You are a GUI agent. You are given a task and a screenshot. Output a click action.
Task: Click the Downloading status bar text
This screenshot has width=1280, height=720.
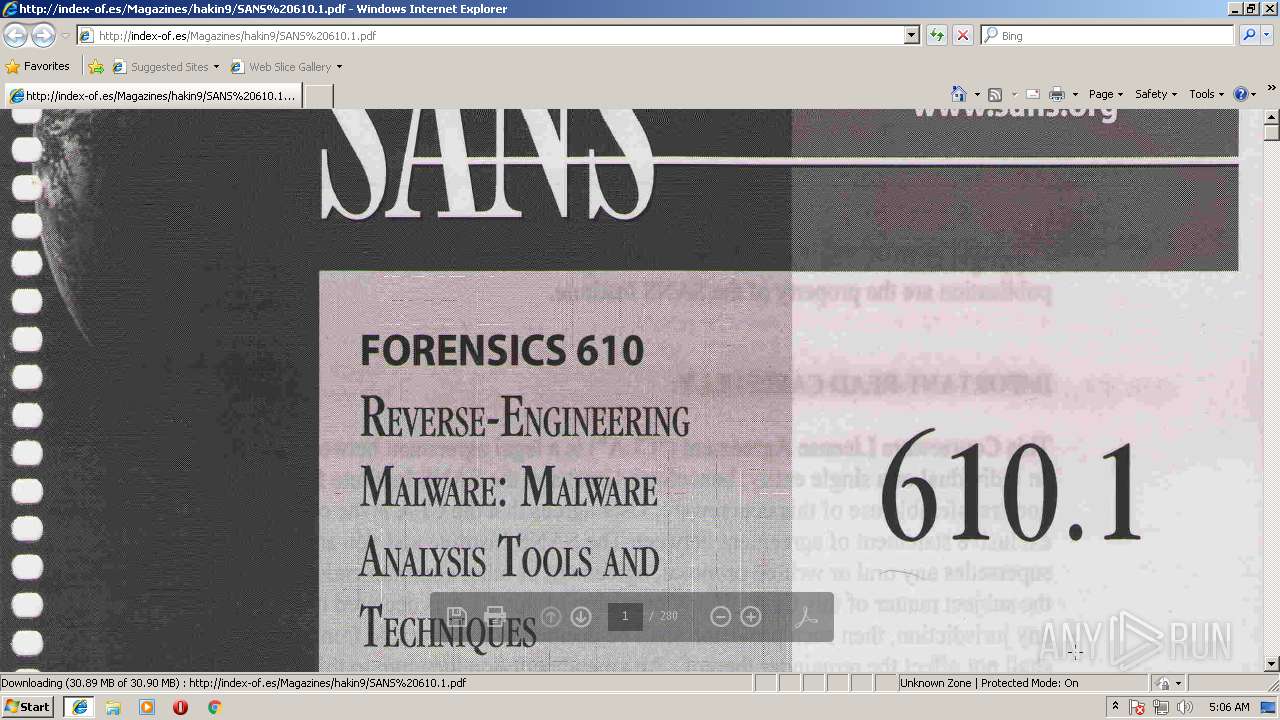click(x=233, y=683)
